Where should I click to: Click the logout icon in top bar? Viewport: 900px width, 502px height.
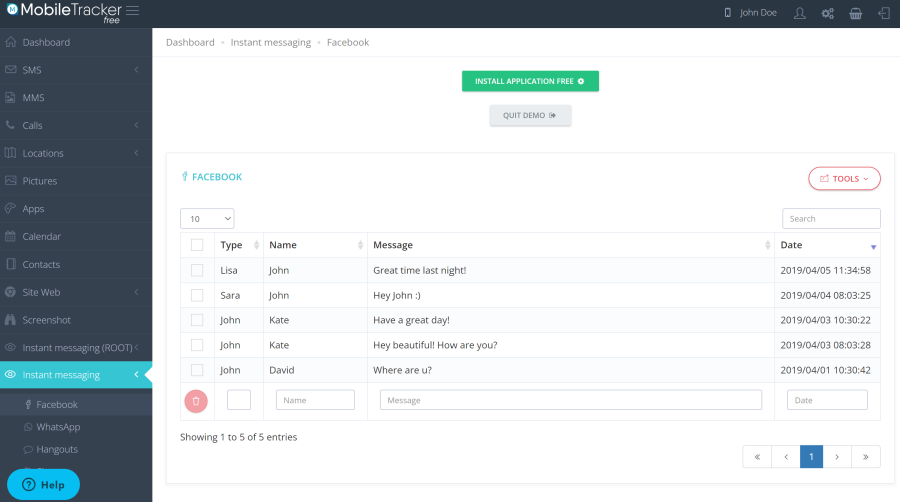pos(884,13)
